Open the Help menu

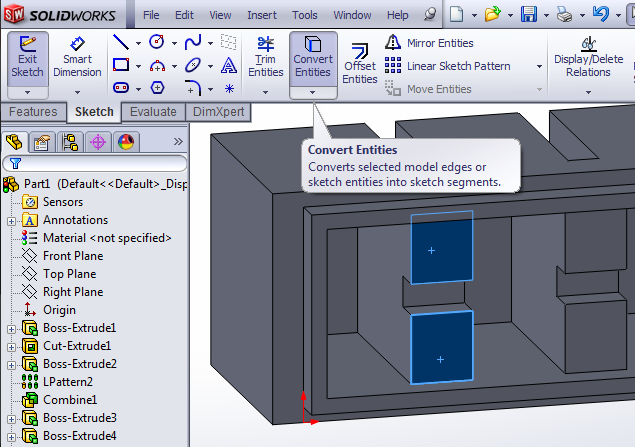(397, 15)
